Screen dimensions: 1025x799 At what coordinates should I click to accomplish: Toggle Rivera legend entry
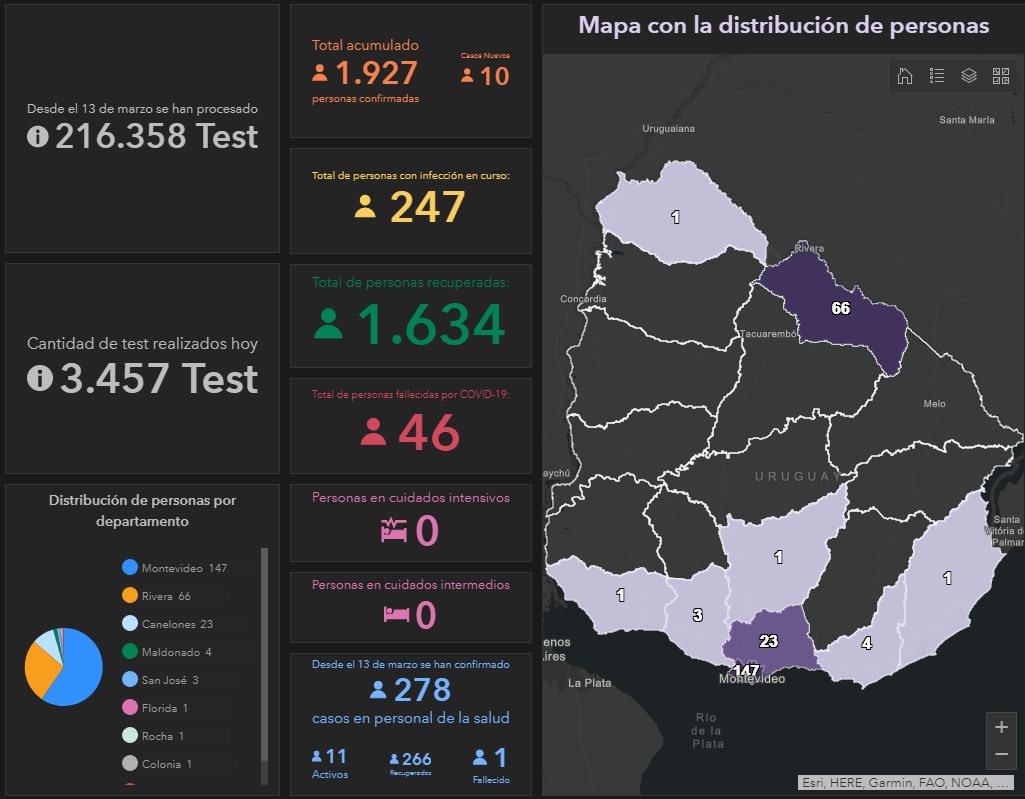[165, 596]
